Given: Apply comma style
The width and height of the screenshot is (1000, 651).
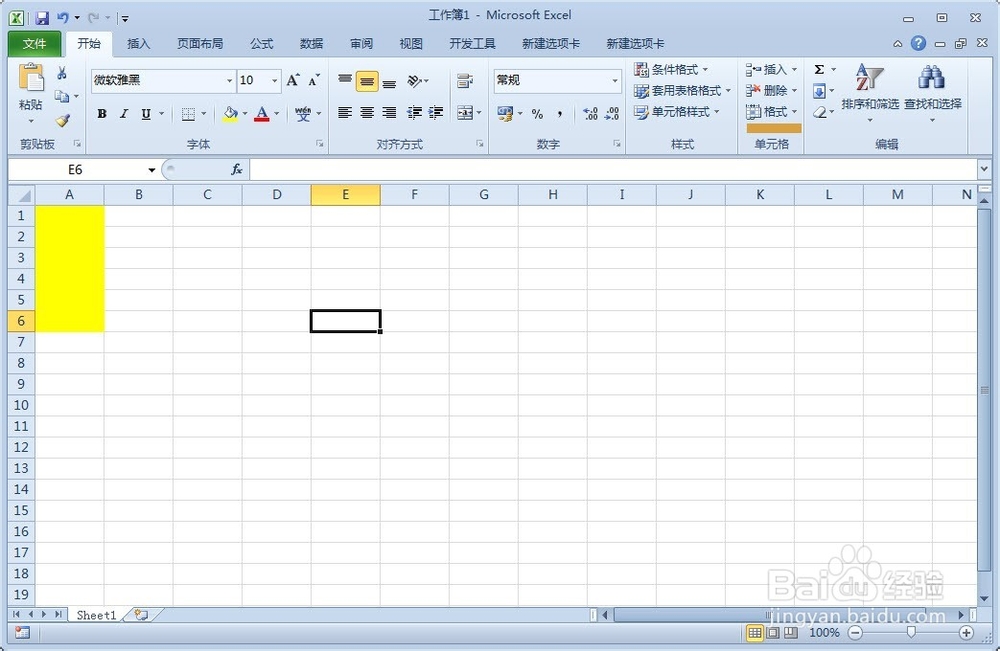Looking at the screenshot, I should (x=560, y=113).
